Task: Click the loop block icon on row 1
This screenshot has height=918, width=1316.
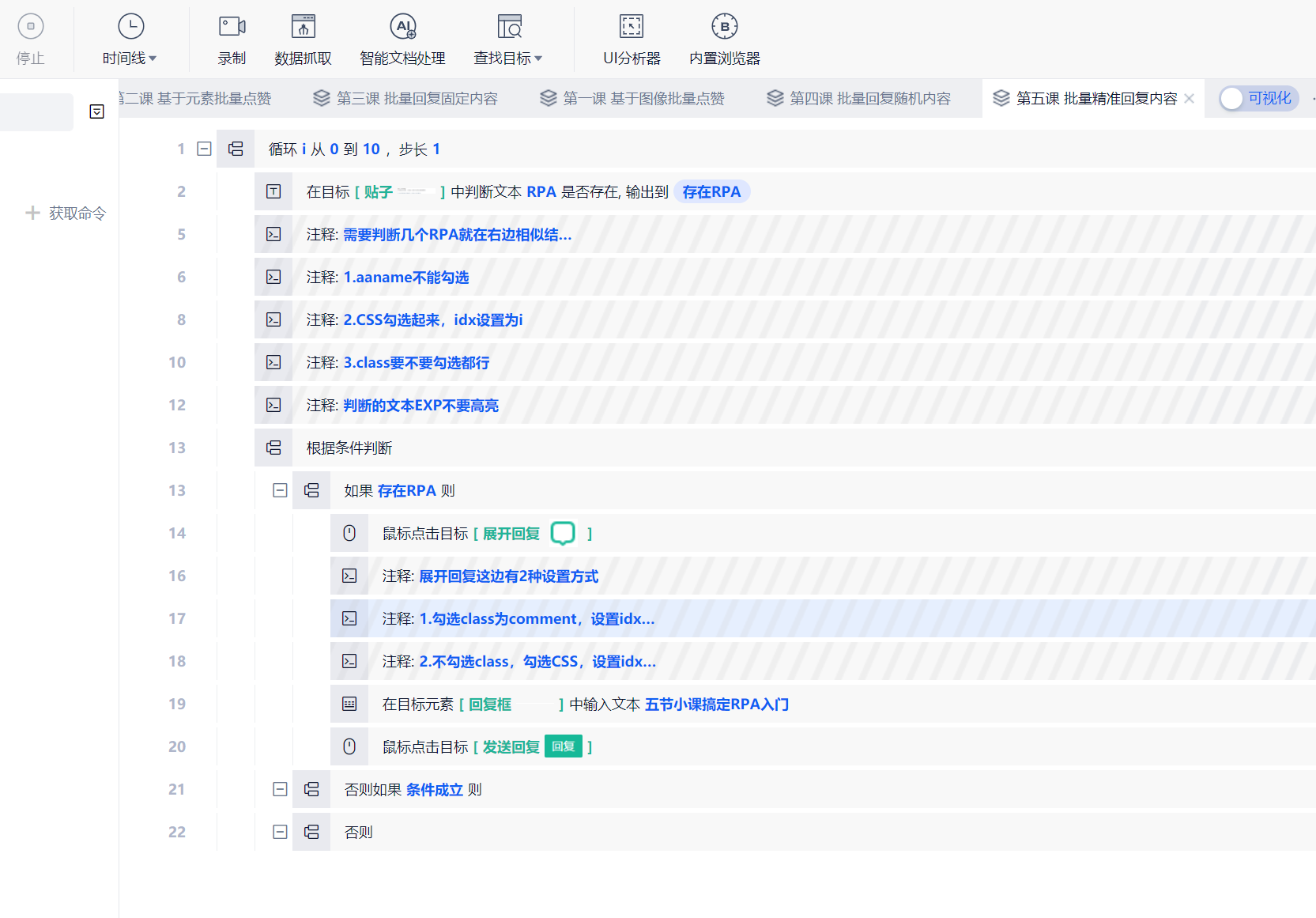Action: 236,149
